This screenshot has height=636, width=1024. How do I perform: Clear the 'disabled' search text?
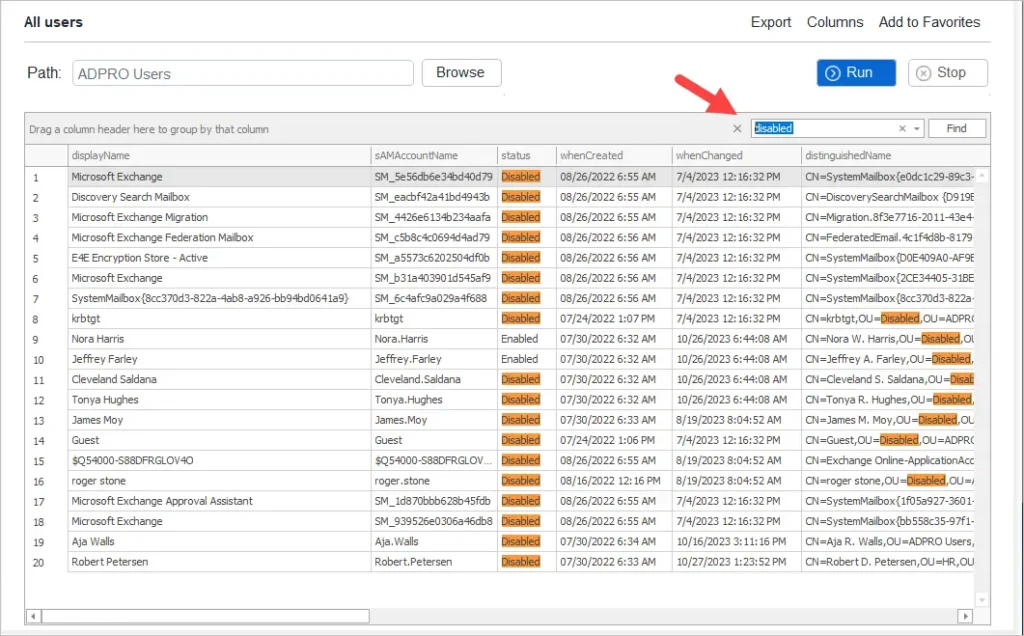point(902,129)
